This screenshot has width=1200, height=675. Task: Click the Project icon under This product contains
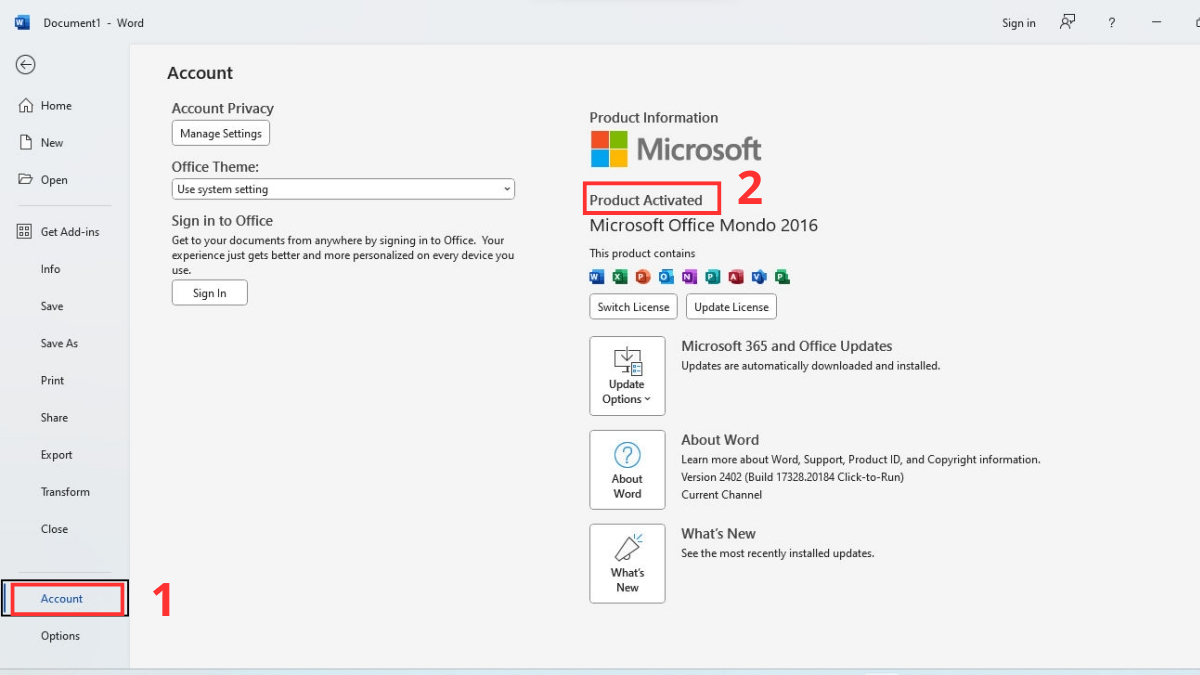point(782,277)
